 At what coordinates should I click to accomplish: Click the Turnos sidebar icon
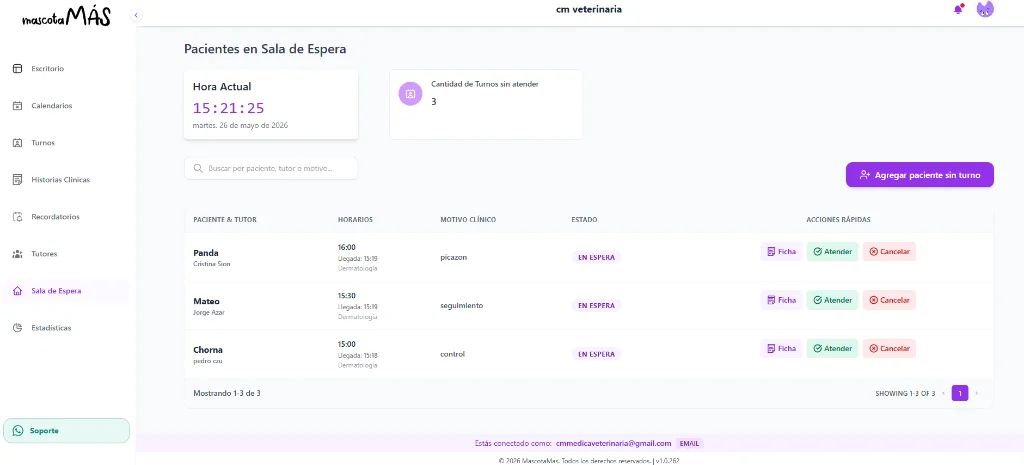point(18,142)
